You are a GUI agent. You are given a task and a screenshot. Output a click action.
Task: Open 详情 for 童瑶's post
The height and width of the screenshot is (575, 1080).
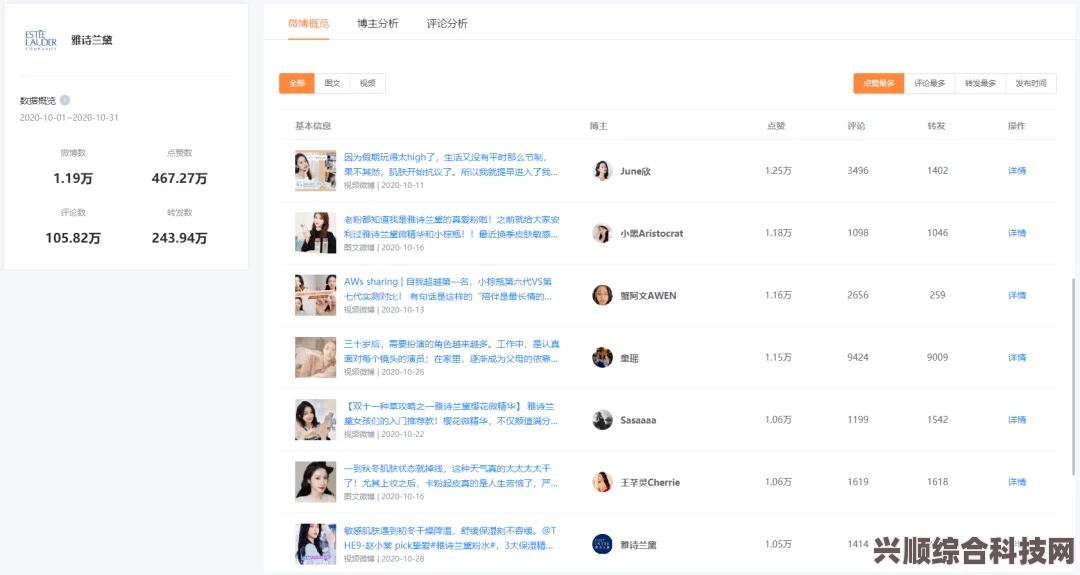(x=1017, y=357)
